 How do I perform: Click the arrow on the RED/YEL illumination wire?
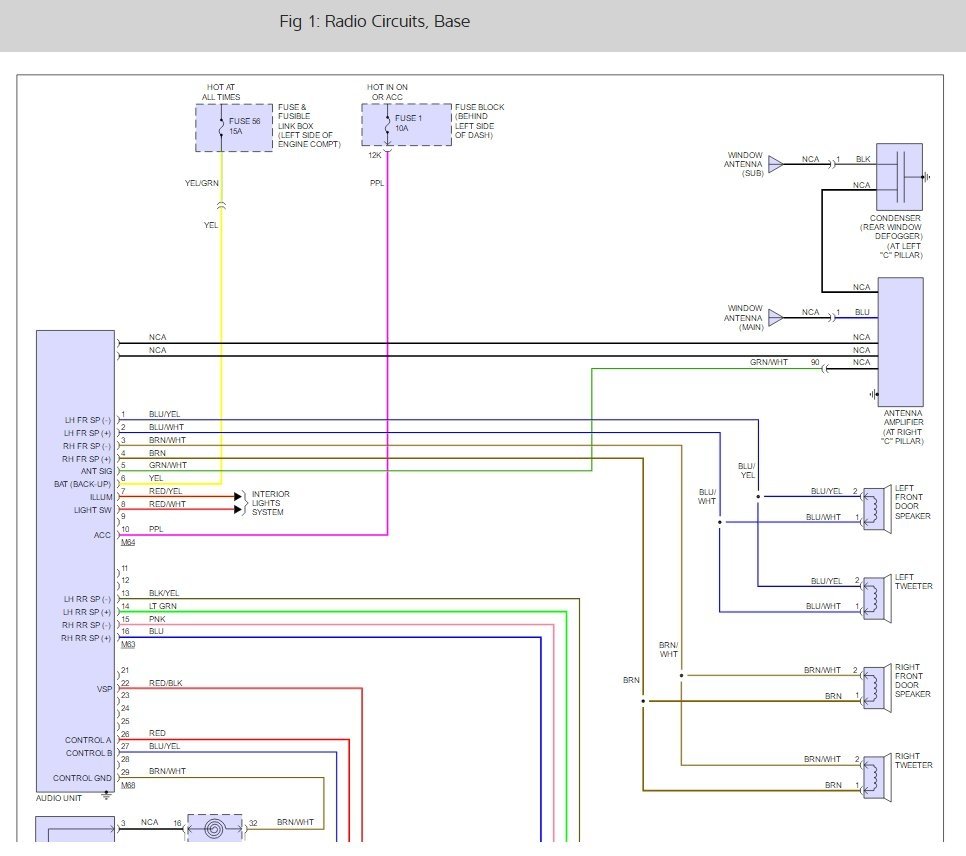[x=238, y=497]
